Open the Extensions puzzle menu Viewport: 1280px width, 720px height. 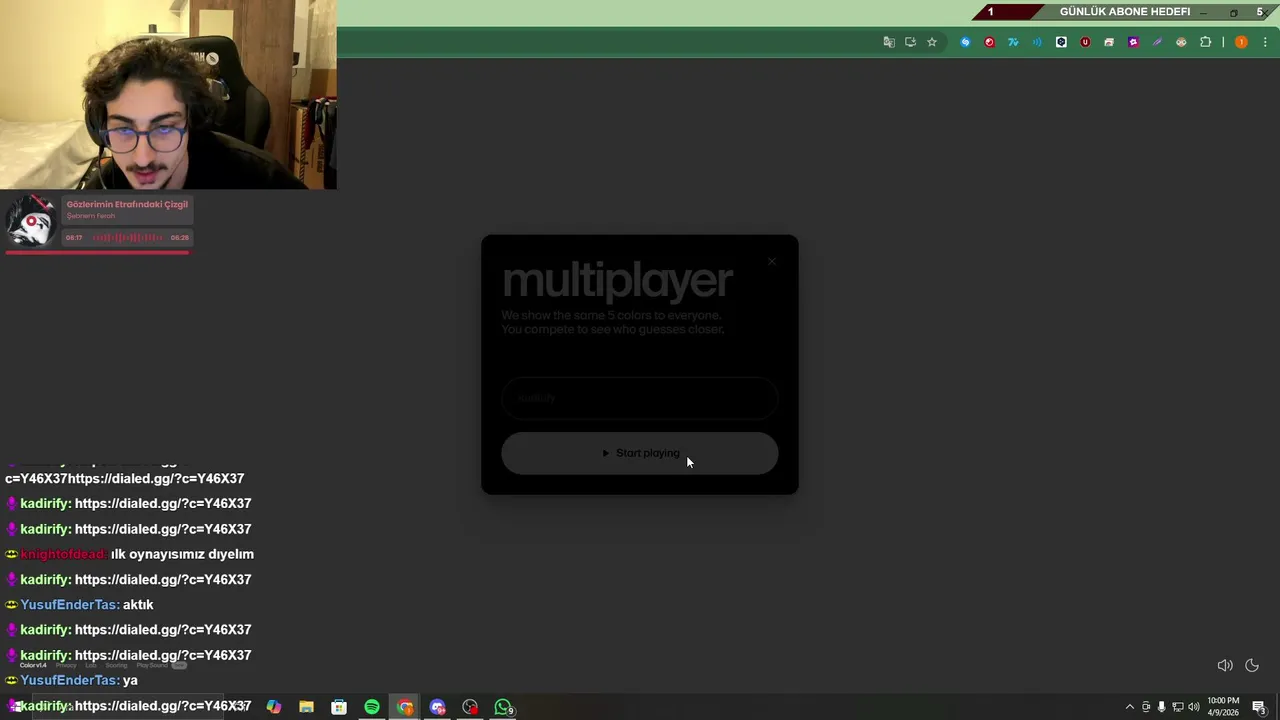pyautogui.click(x=1205, y=42)
